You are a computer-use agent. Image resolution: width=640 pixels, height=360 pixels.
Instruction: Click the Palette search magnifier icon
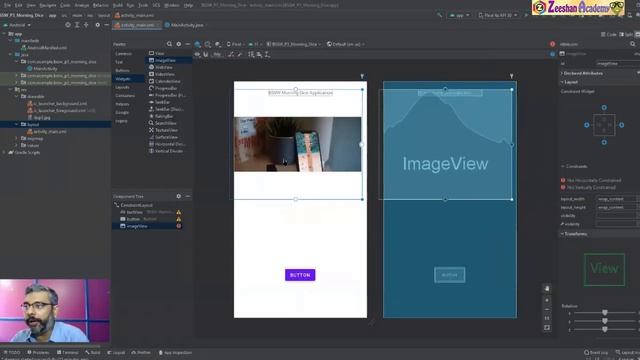(169, 44)
